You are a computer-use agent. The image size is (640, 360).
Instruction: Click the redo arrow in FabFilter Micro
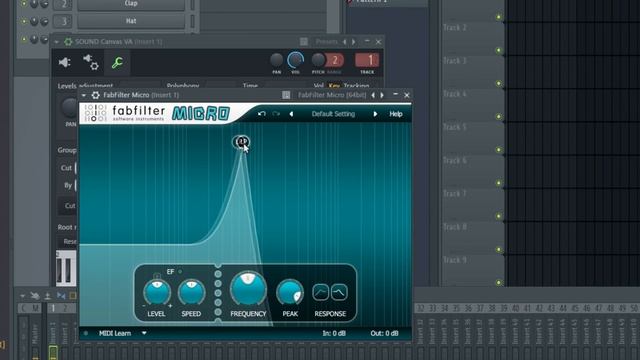pyautogui.click(x=276, y=114)
